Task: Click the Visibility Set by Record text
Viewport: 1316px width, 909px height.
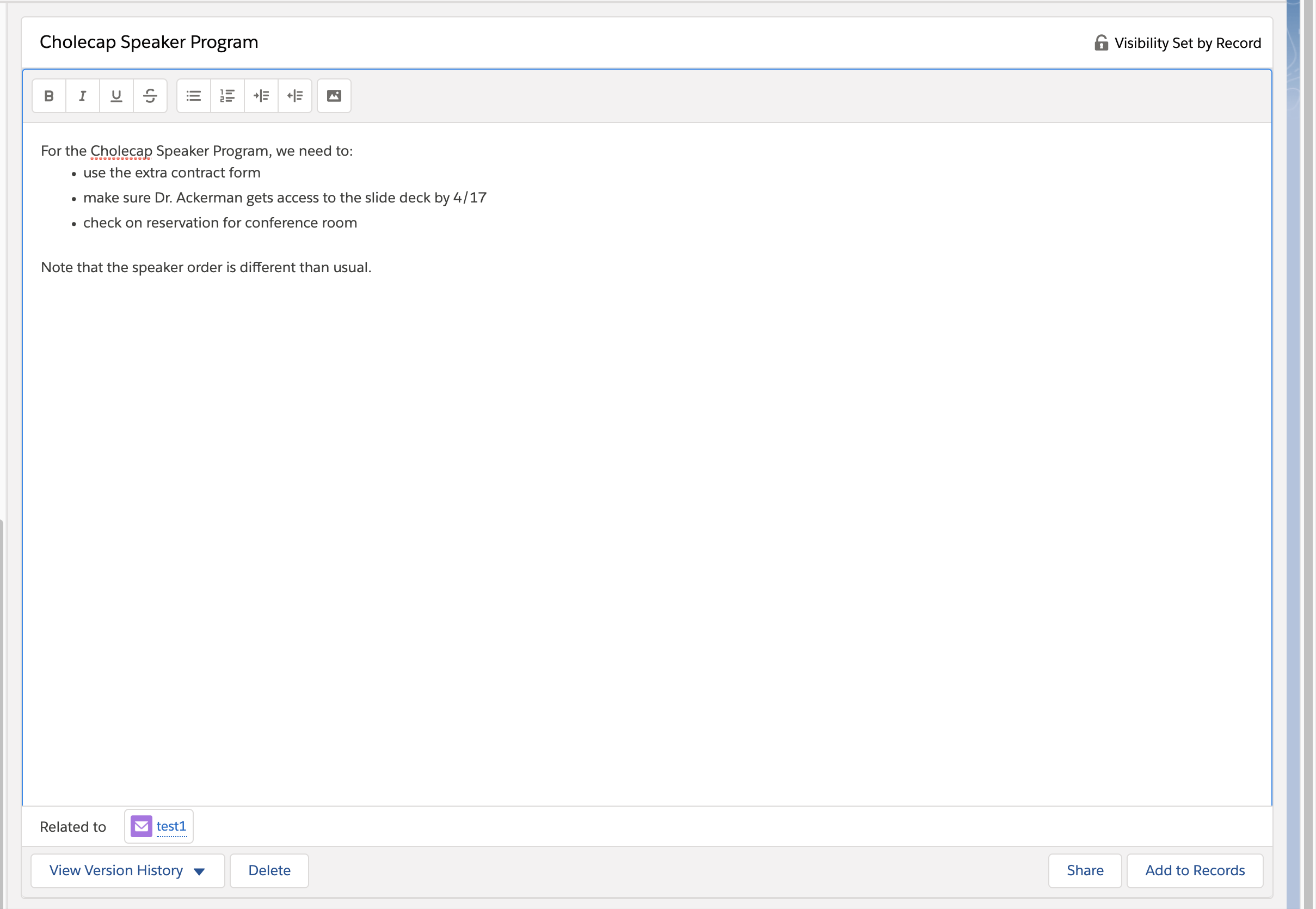Action: coord(1188,44)
